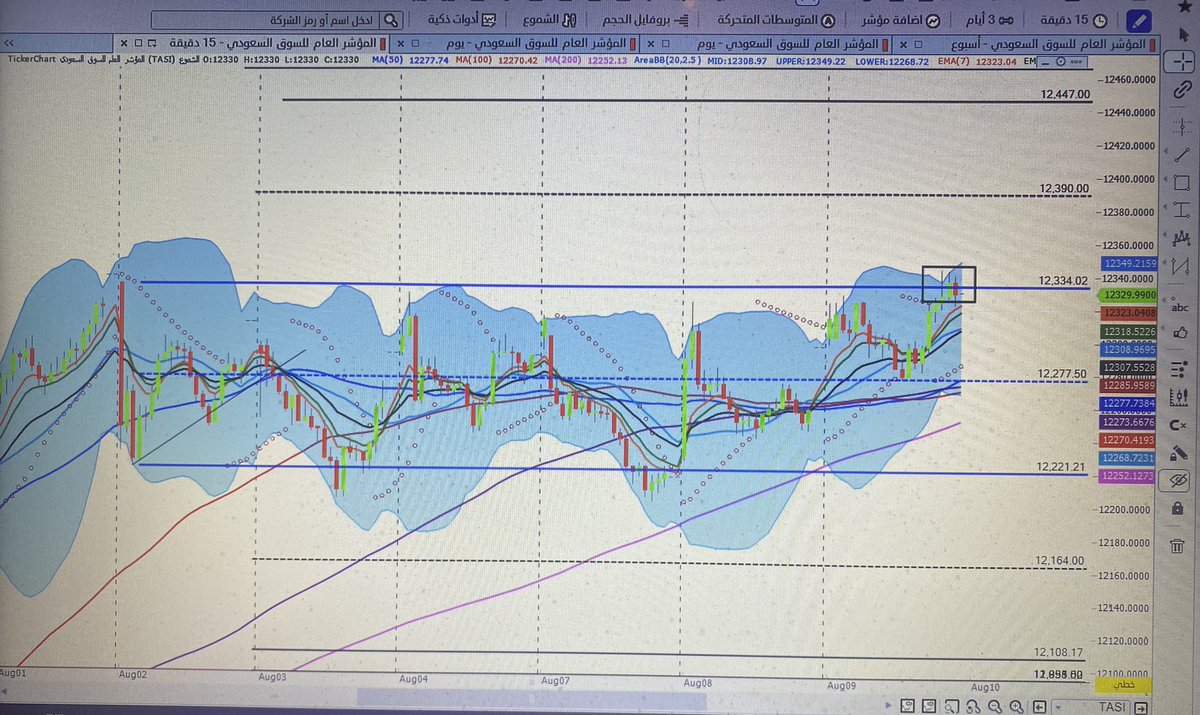Close the 15 minute chart tab
The width and height of the screenshot is (1200, 715).
coord(124,45)
